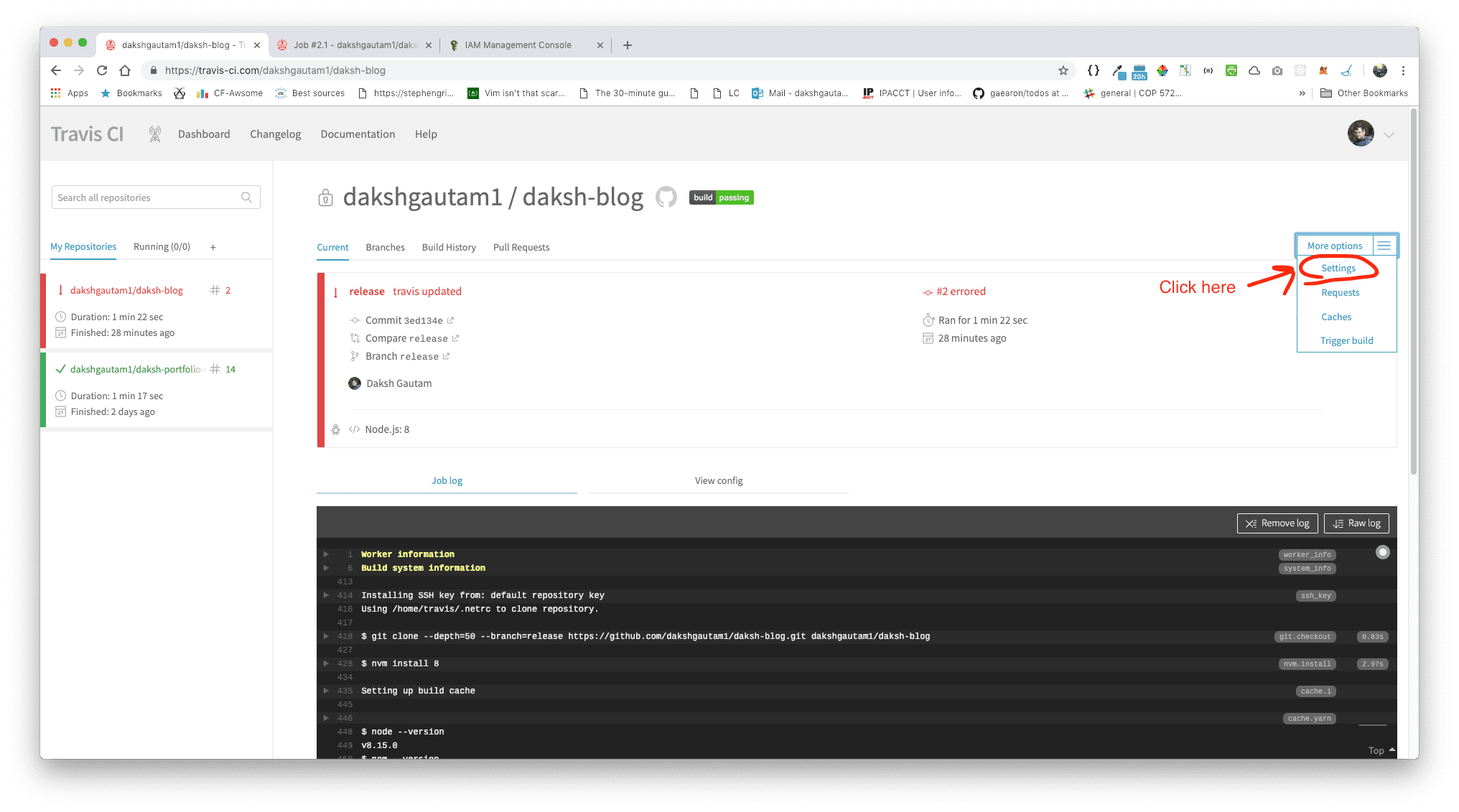
Task: Expand Build system information log section
Action: (x=326, y=568)
